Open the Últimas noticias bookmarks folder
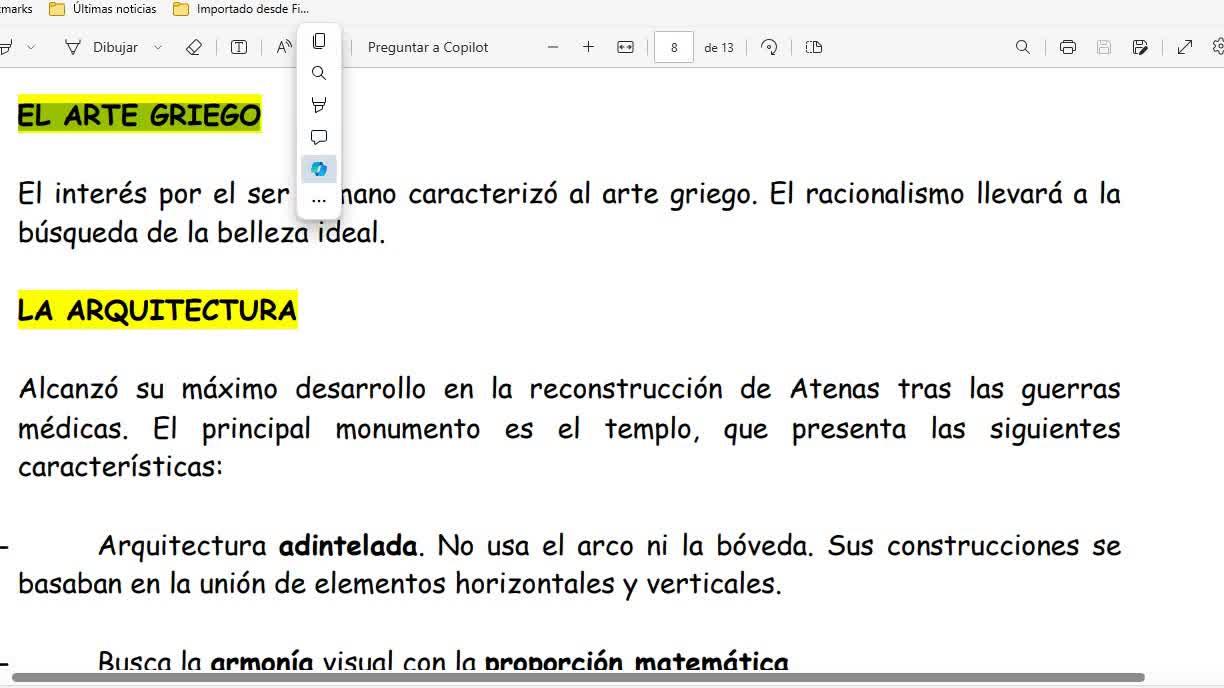 click(103, 9)
